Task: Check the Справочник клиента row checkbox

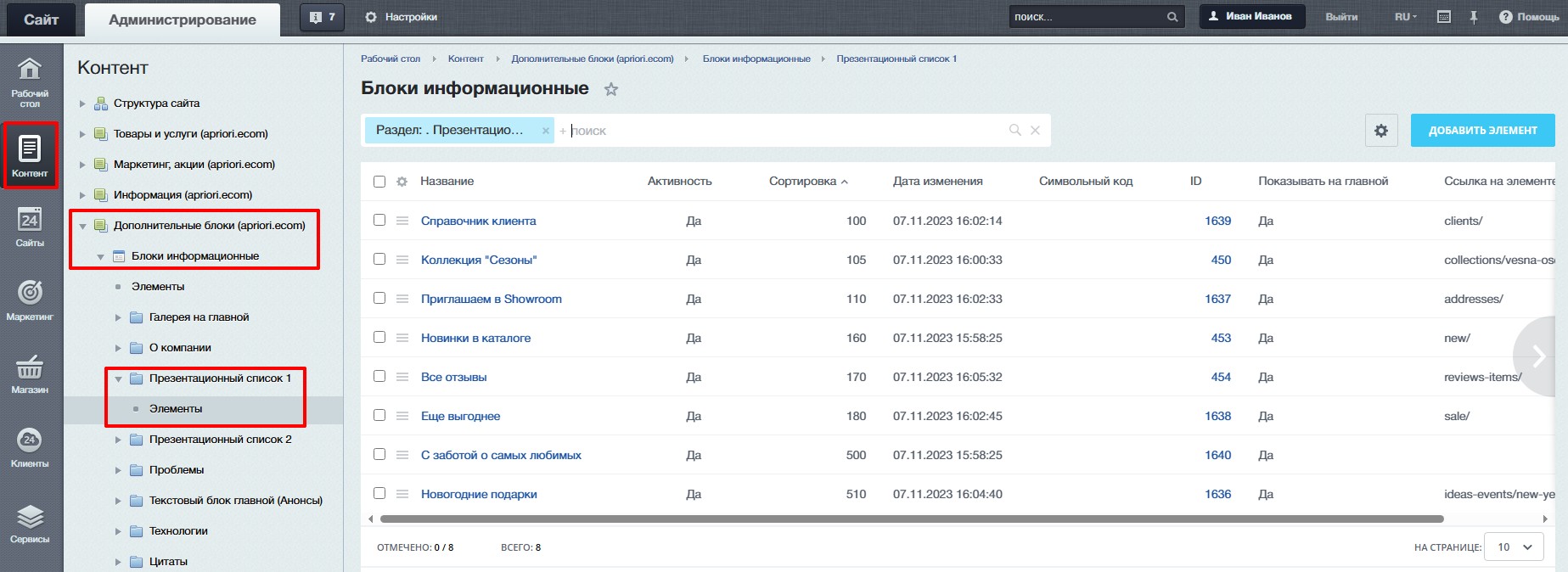Action: coord(379,221)
